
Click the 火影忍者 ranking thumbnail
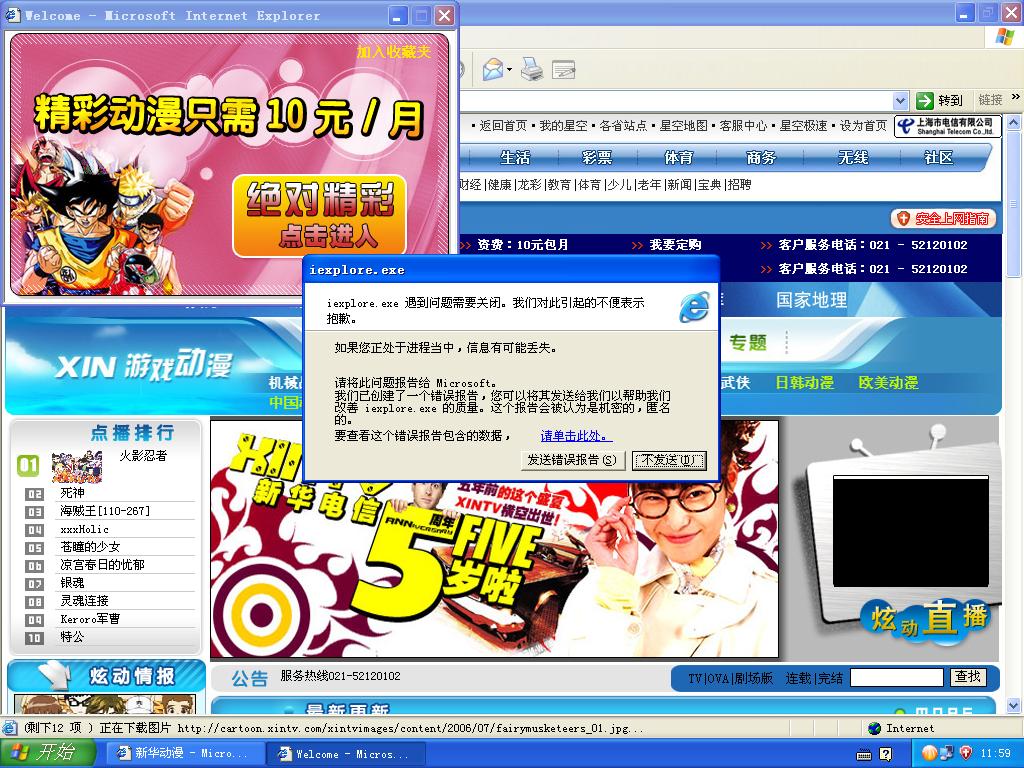click(x=77, y=466)
